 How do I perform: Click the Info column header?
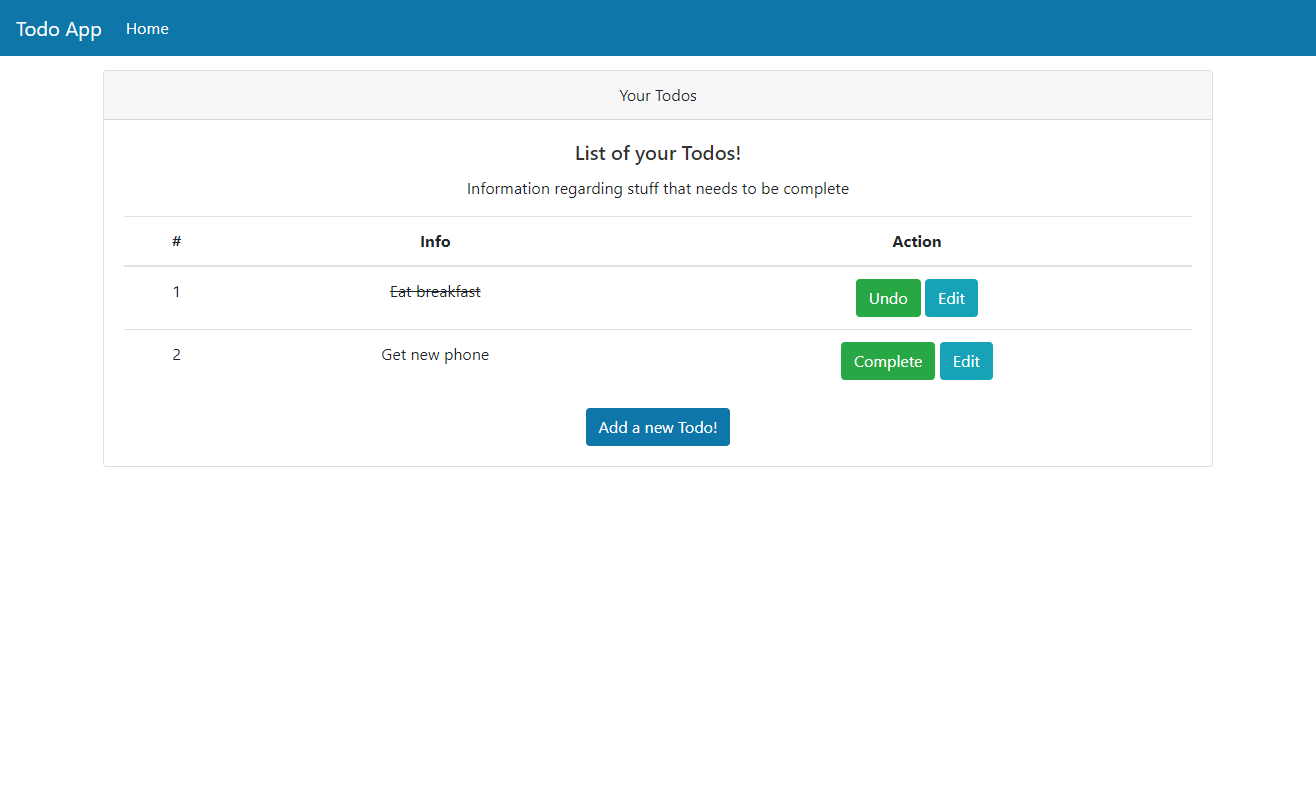point(435,242)
